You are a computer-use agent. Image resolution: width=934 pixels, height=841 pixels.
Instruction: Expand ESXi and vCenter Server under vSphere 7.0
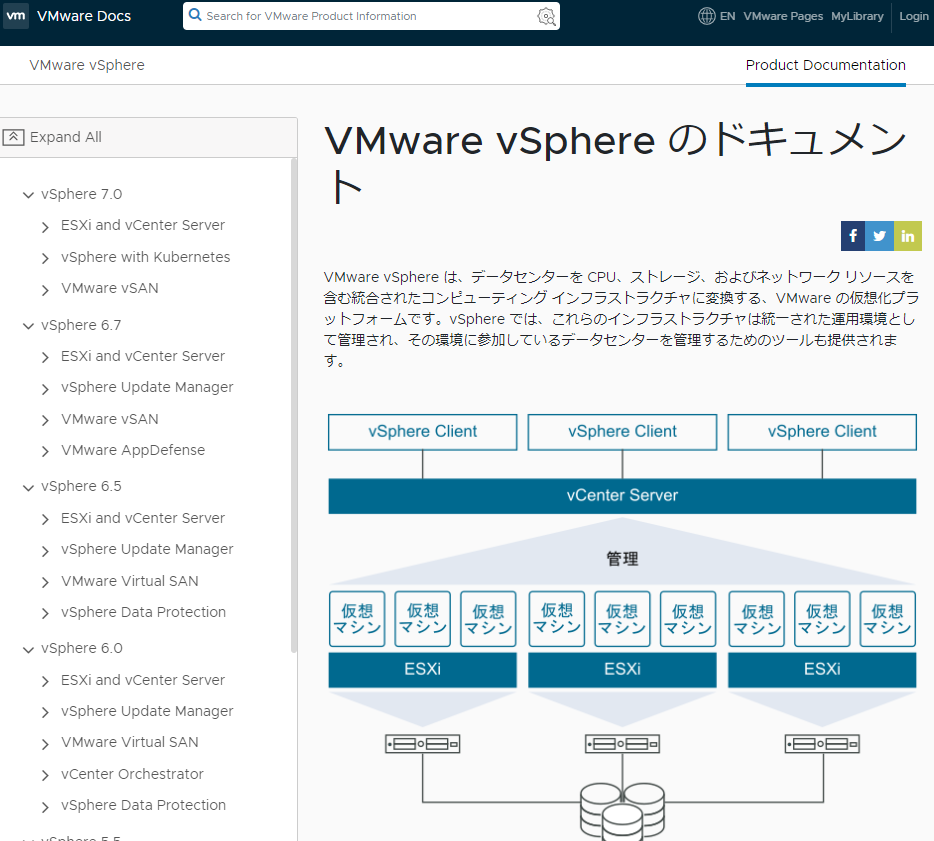click(45, 227)
